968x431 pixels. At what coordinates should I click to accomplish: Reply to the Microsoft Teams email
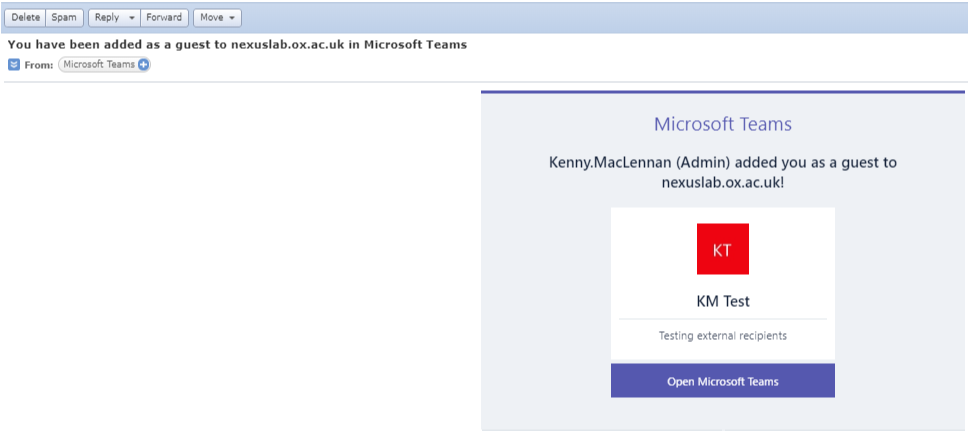tap(106, 18)
